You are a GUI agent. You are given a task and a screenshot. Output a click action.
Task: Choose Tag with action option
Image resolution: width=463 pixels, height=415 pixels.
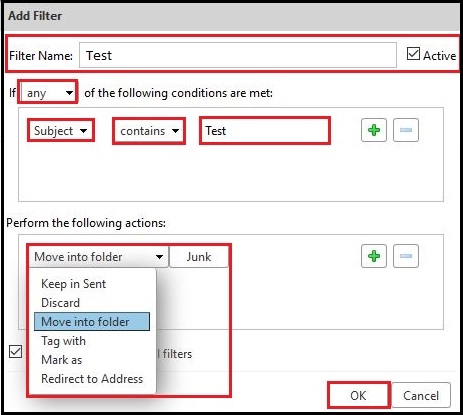[x=64, y=341]
